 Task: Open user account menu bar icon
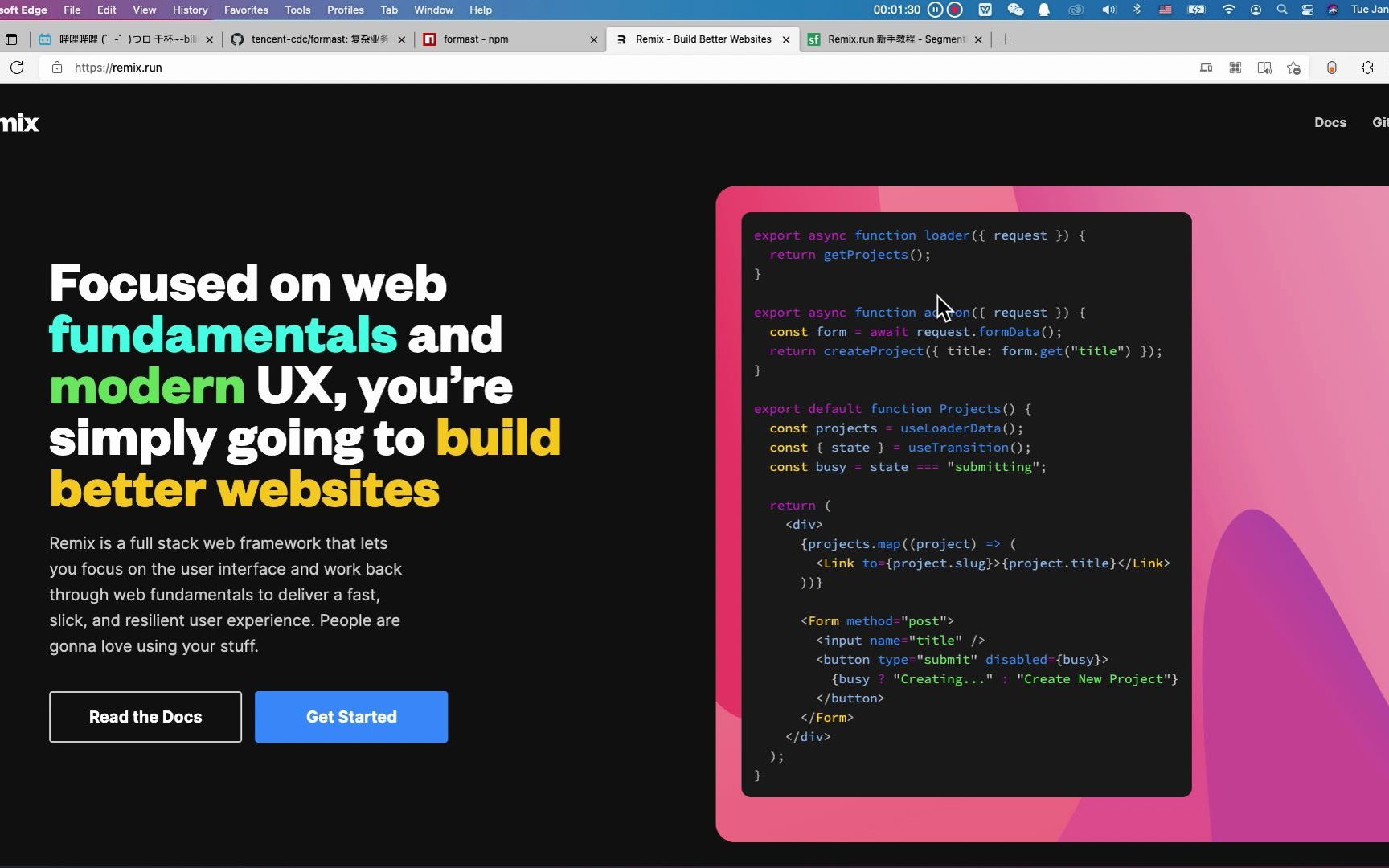[x=1256, y=10]
